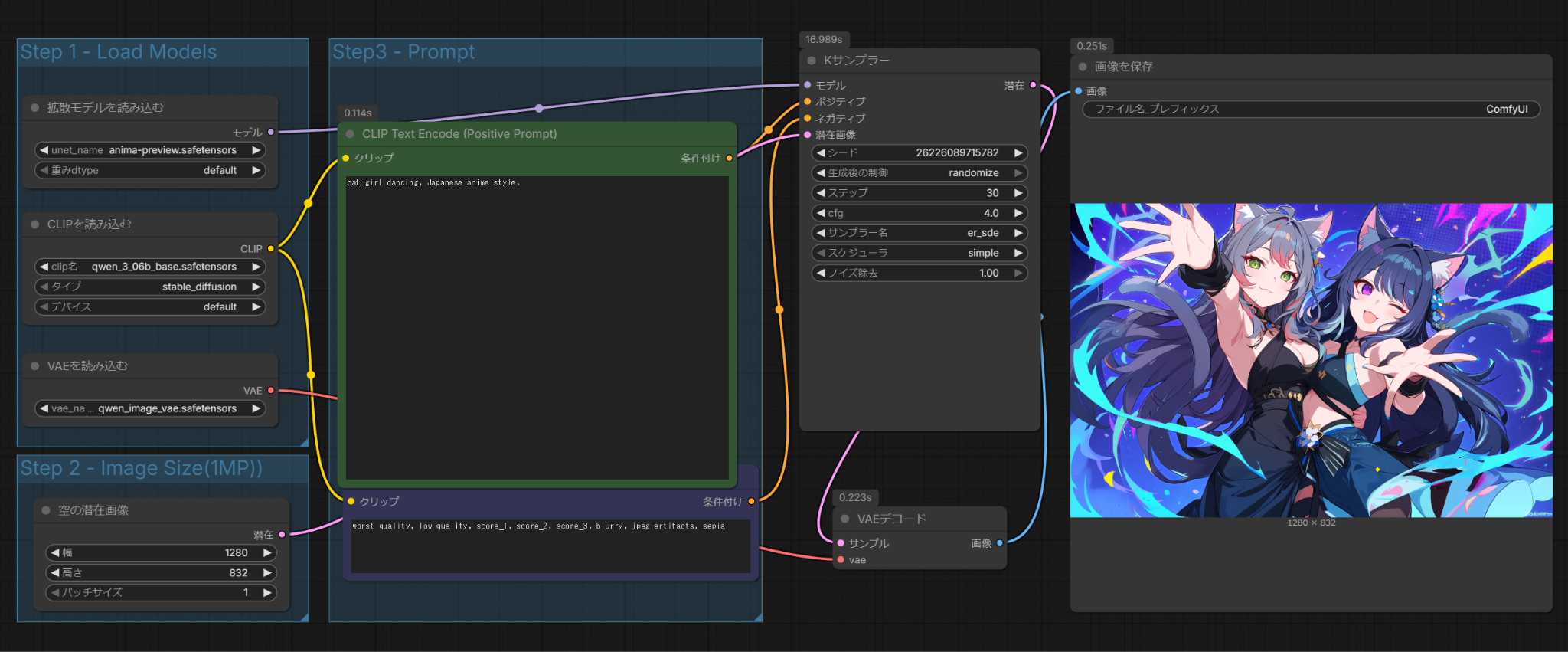Collapse the VAEデコード node via its dot

pos(845,519)
